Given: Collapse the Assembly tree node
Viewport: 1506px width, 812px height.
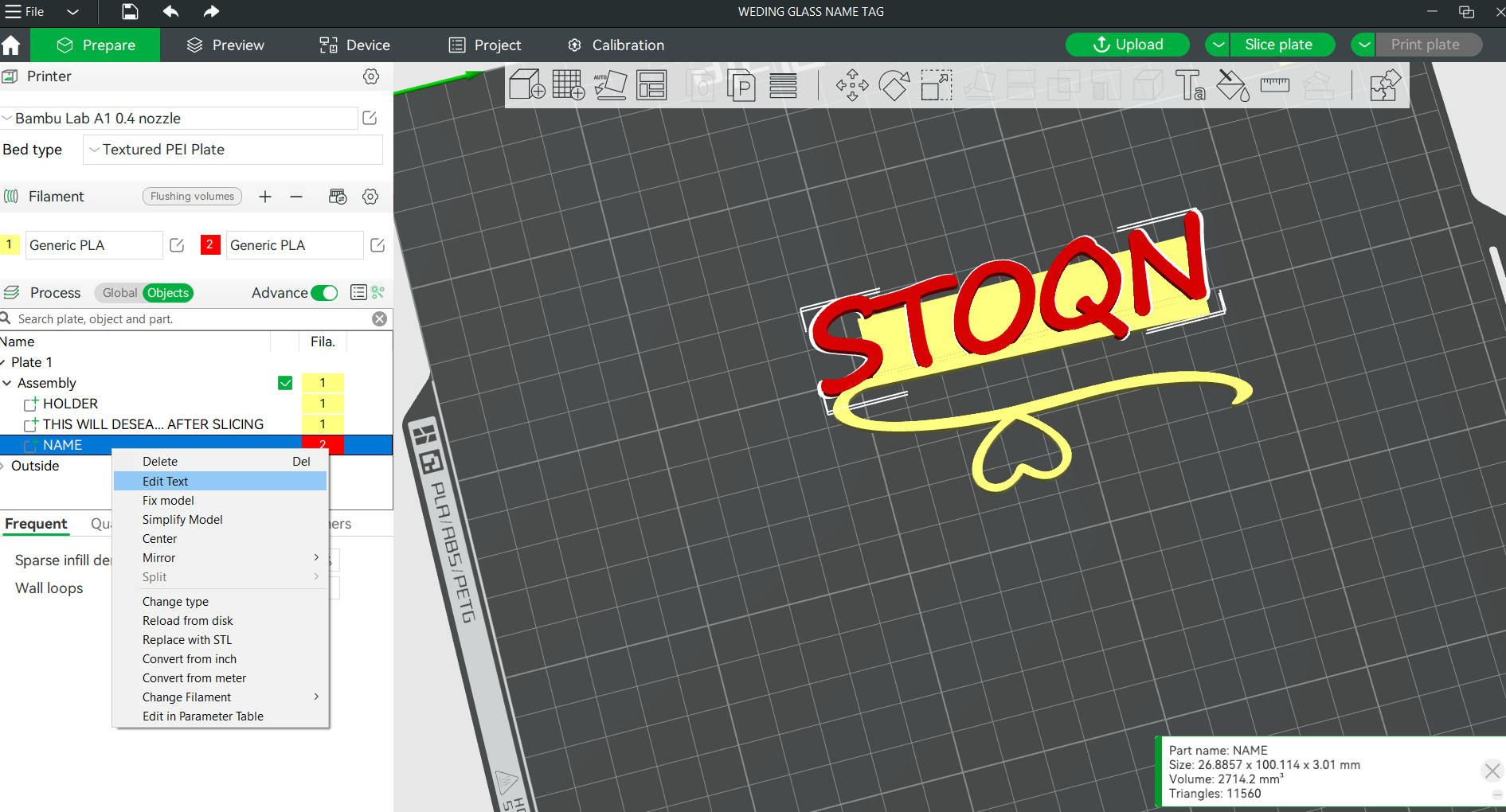Looking at the screenshot, I should click(7, 383).
